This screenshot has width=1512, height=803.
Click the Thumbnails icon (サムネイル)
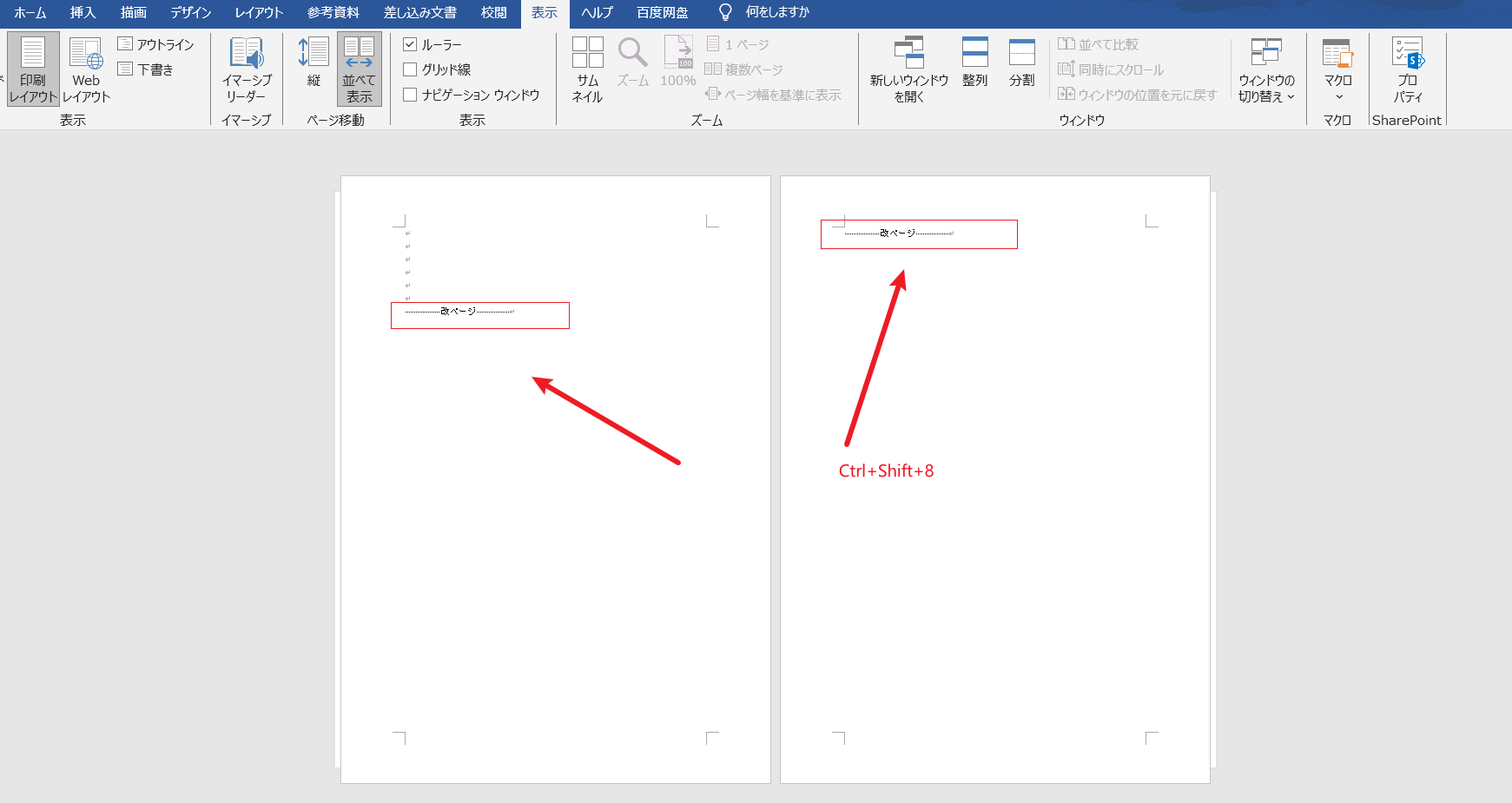coord(587,69)
